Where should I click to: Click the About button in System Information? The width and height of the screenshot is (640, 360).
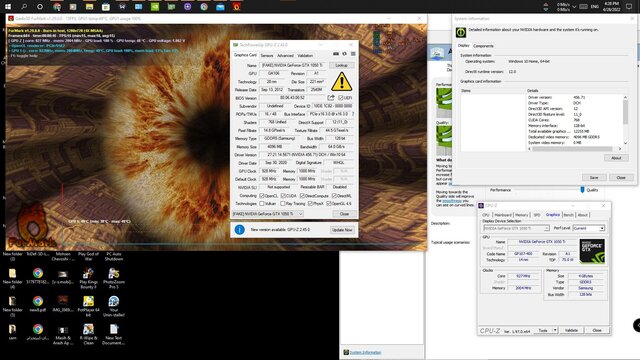(x=616, y=158)
